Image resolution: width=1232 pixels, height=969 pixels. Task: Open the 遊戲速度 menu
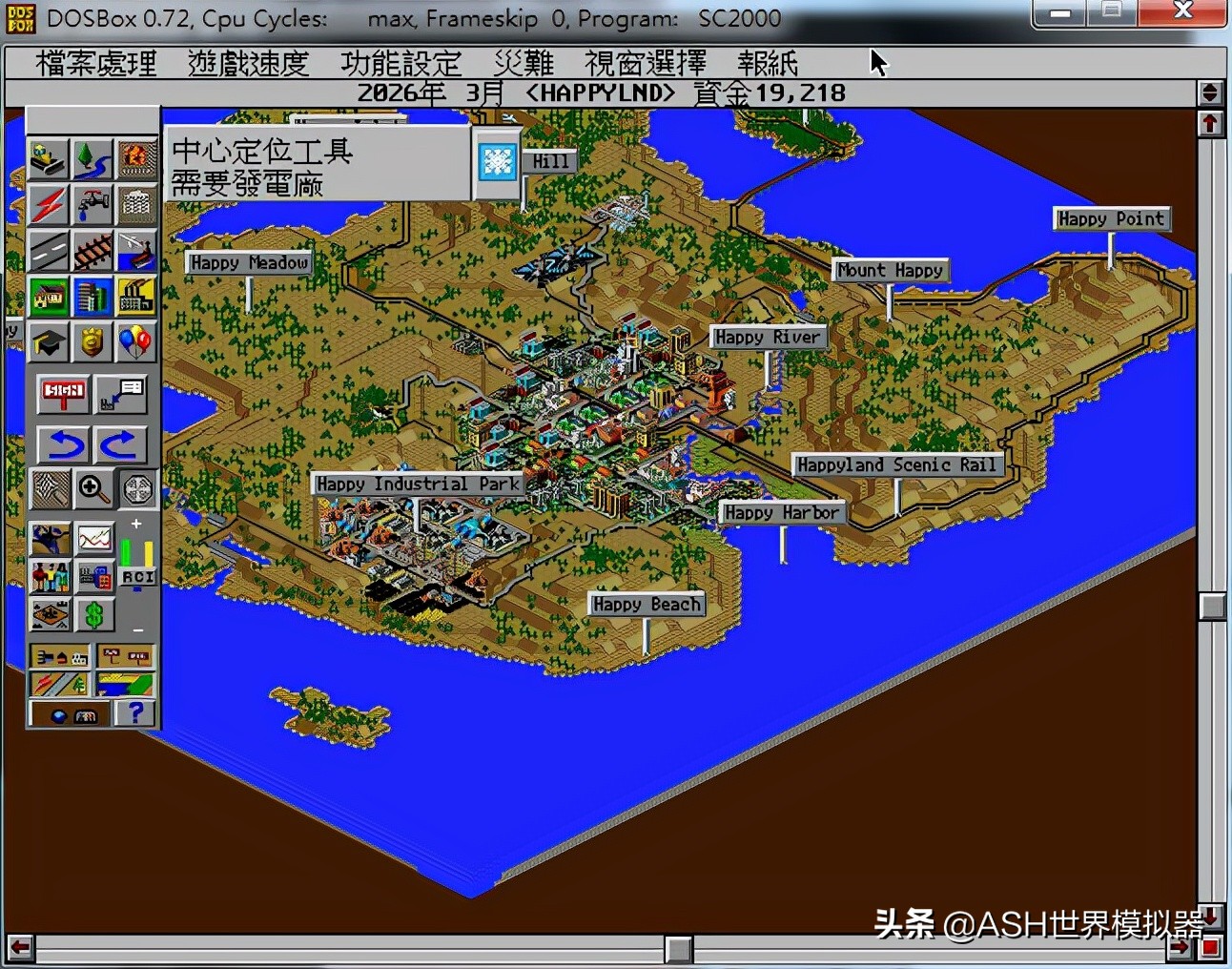point(248,63)
